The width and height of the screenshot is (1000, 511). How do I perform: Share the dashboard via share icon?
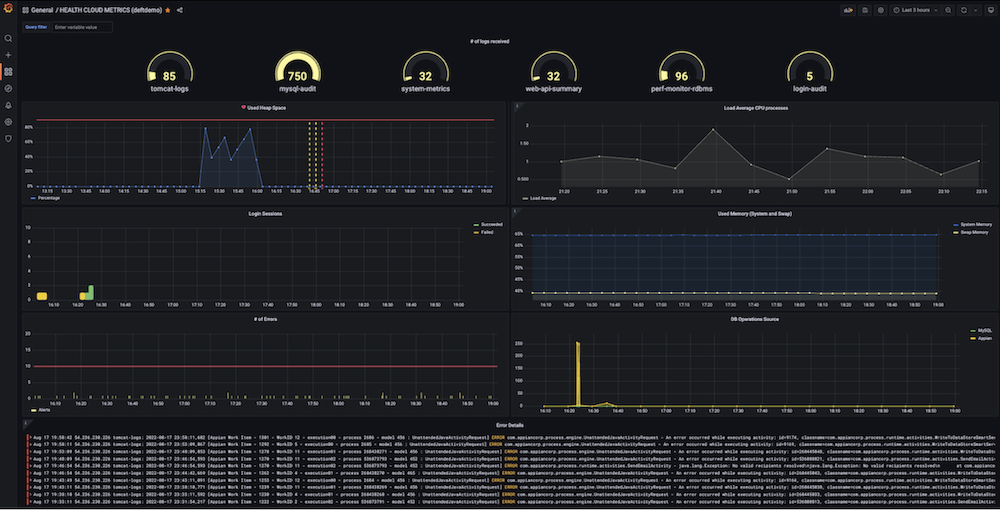pyautogui.click(x=180, y=10)
